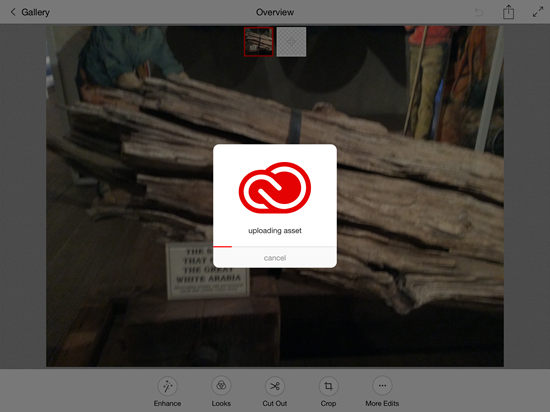This screenshot has height=412, width=550.
Task: Toggle fullscreen with the expand arrows icon
Action: click(538, 12)
